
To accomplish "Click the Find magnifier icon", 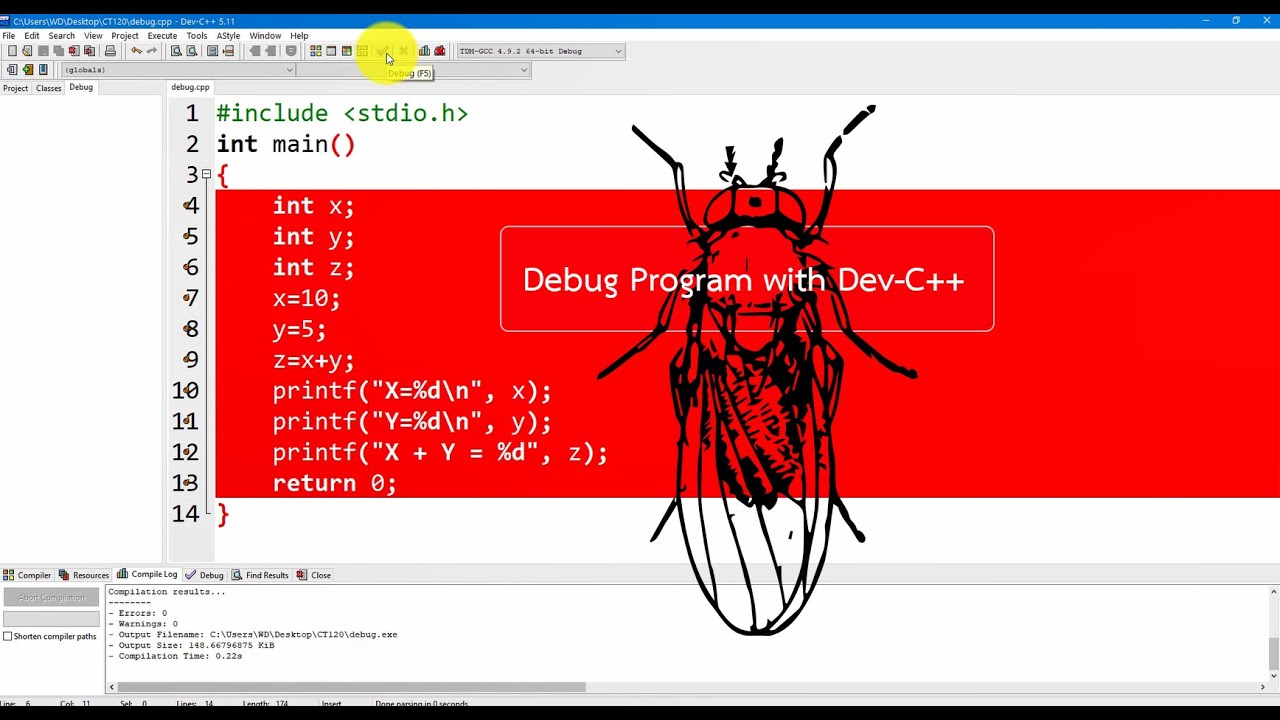I will 176,51.
